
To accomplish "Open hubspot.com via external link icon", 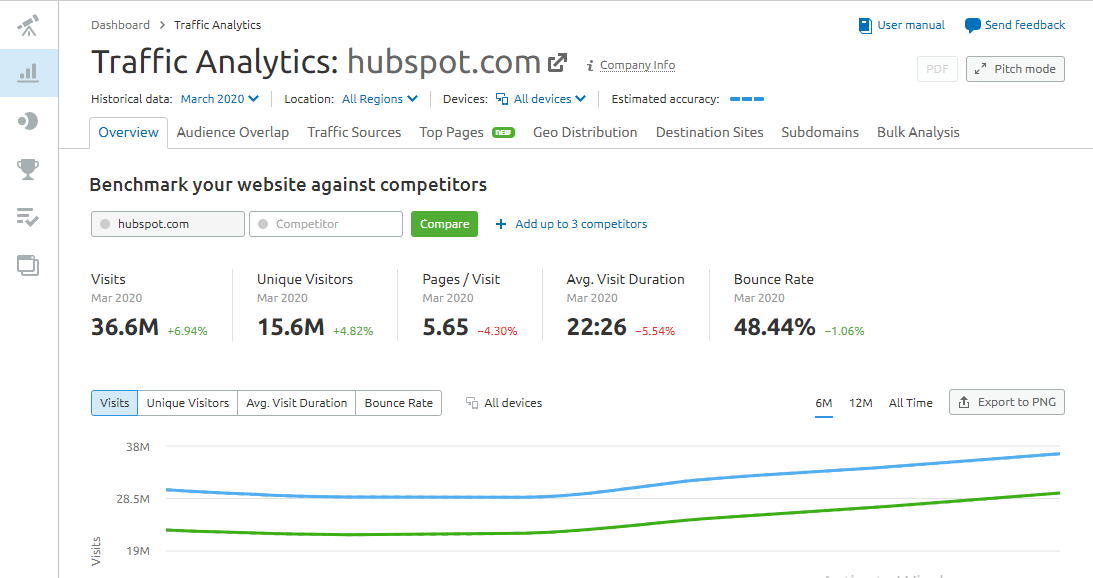I will (558, 63).
